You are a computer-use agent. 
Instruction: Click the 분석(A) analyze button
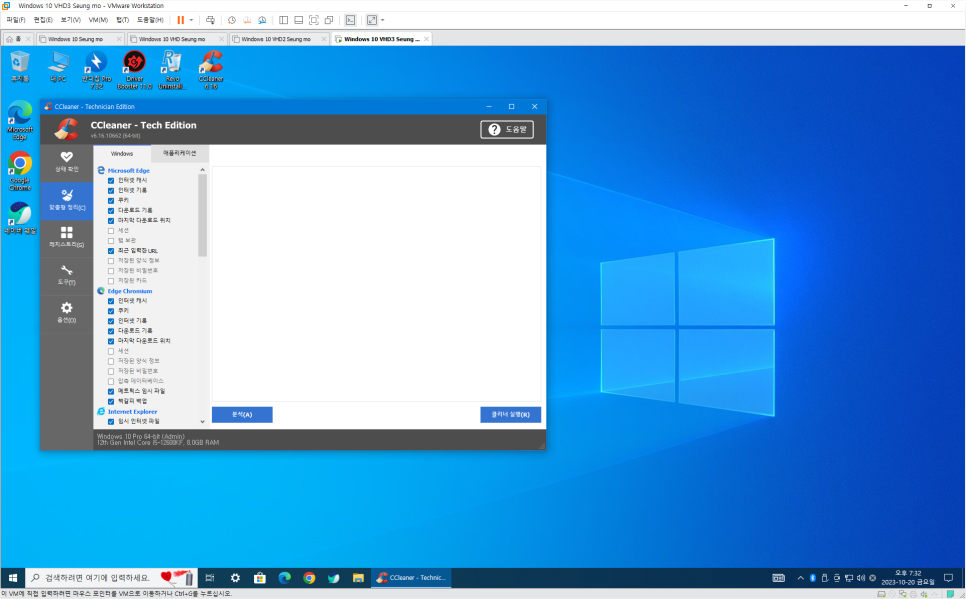(242, 415)
